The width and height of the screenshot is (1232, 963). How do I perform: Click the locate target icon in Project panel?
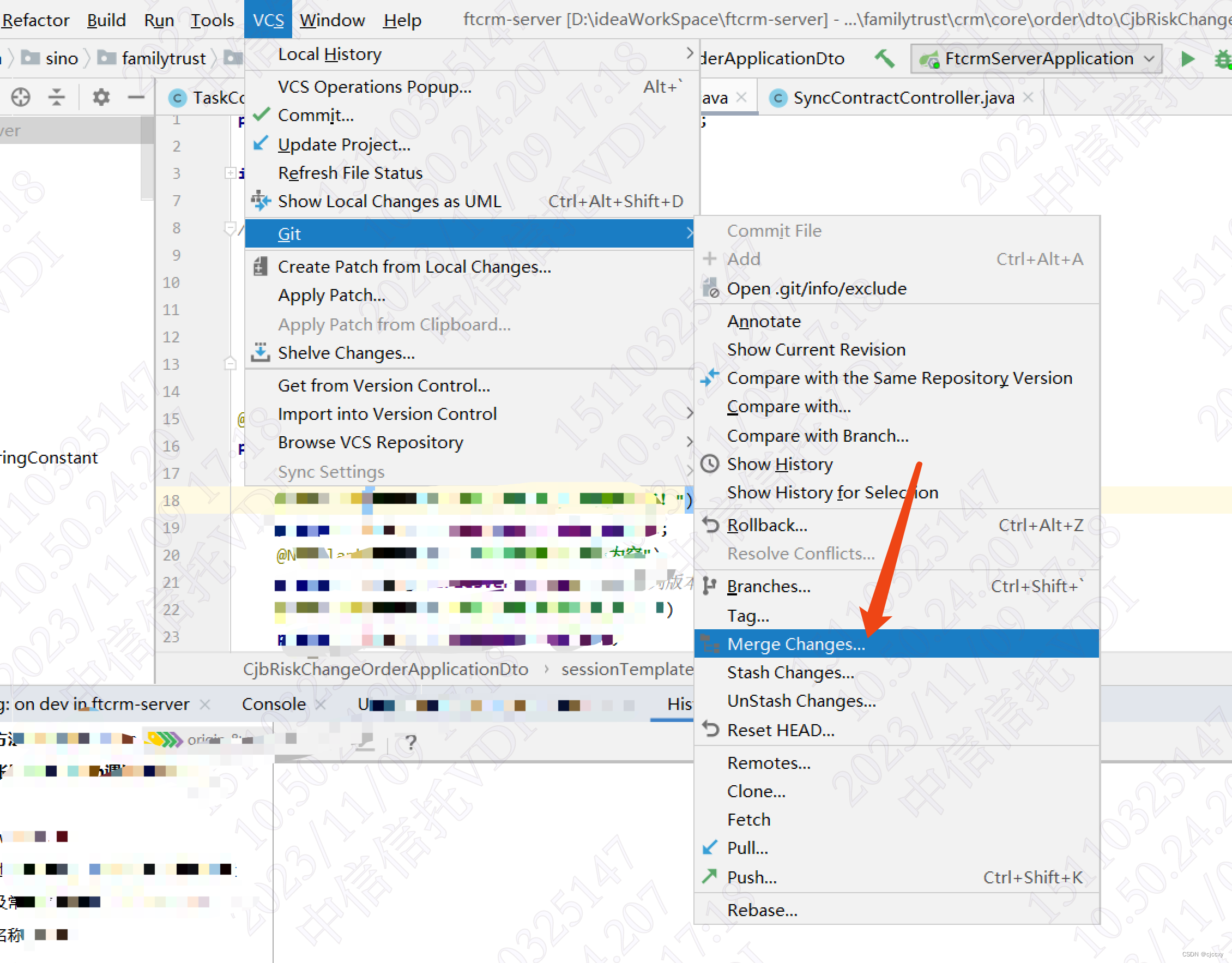coord(21,97)
